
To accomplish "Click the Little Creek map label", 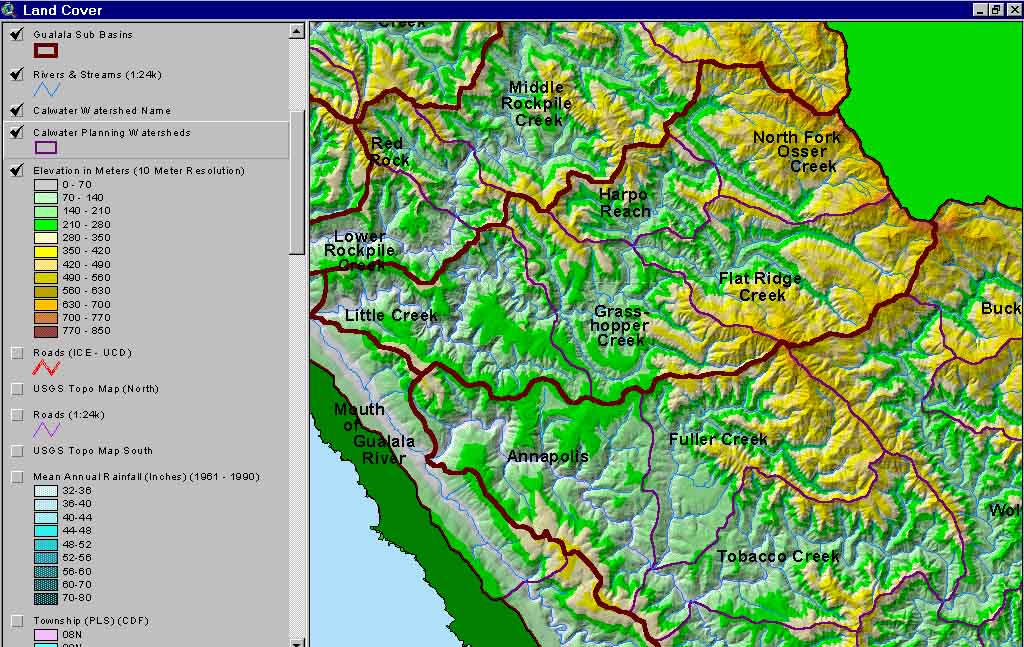I will coord(391,315).
